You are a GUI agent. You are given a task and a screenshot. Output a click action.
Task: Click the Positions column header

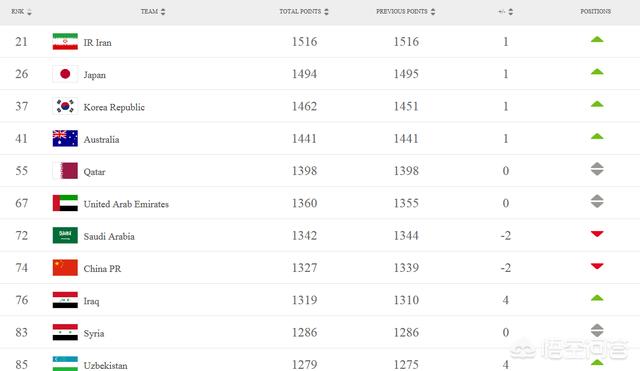pos(596,11)
